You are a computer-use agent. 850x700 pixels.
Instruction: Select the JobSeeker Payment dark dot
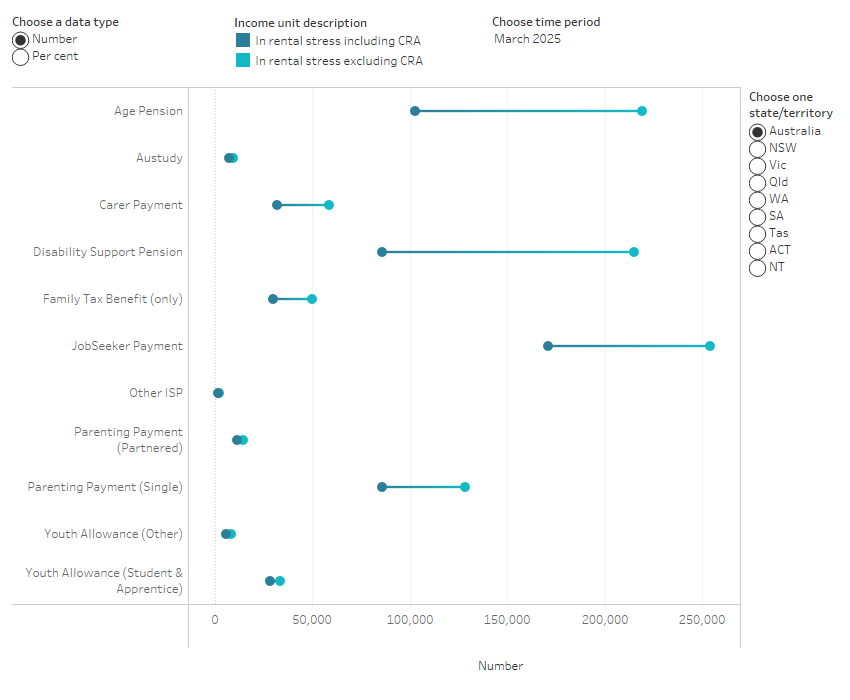pyautogui.click(x=547, y=345)
